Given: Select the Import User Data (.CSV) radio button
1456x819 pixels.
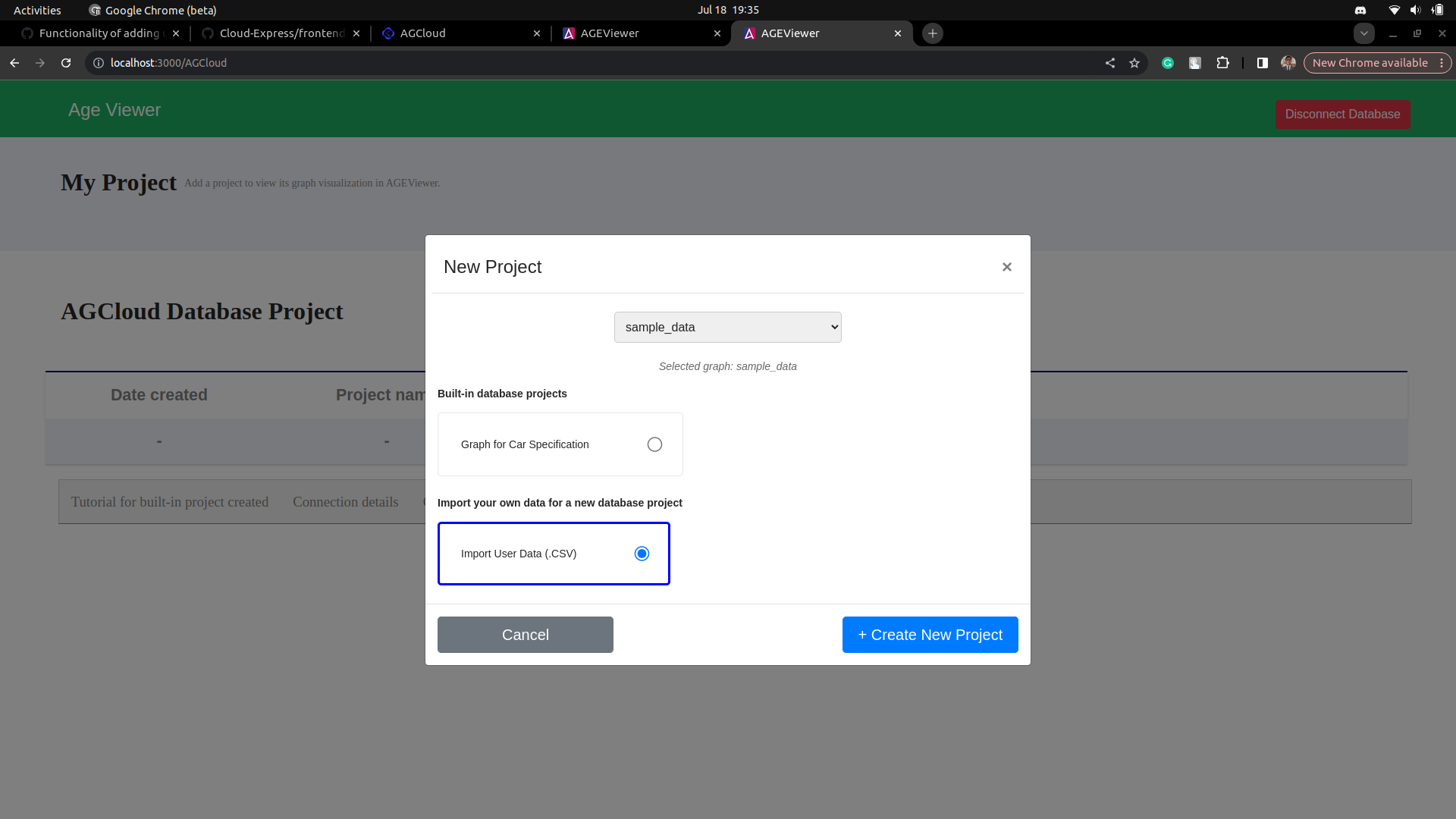Looking at the screenshot, I should tap(642, 554).
